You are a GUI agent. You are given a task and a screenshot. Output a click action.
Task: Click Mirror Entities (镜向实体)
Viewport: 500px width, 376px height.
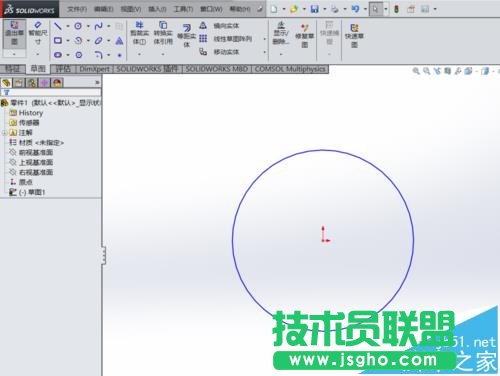[x=220, y=26]
